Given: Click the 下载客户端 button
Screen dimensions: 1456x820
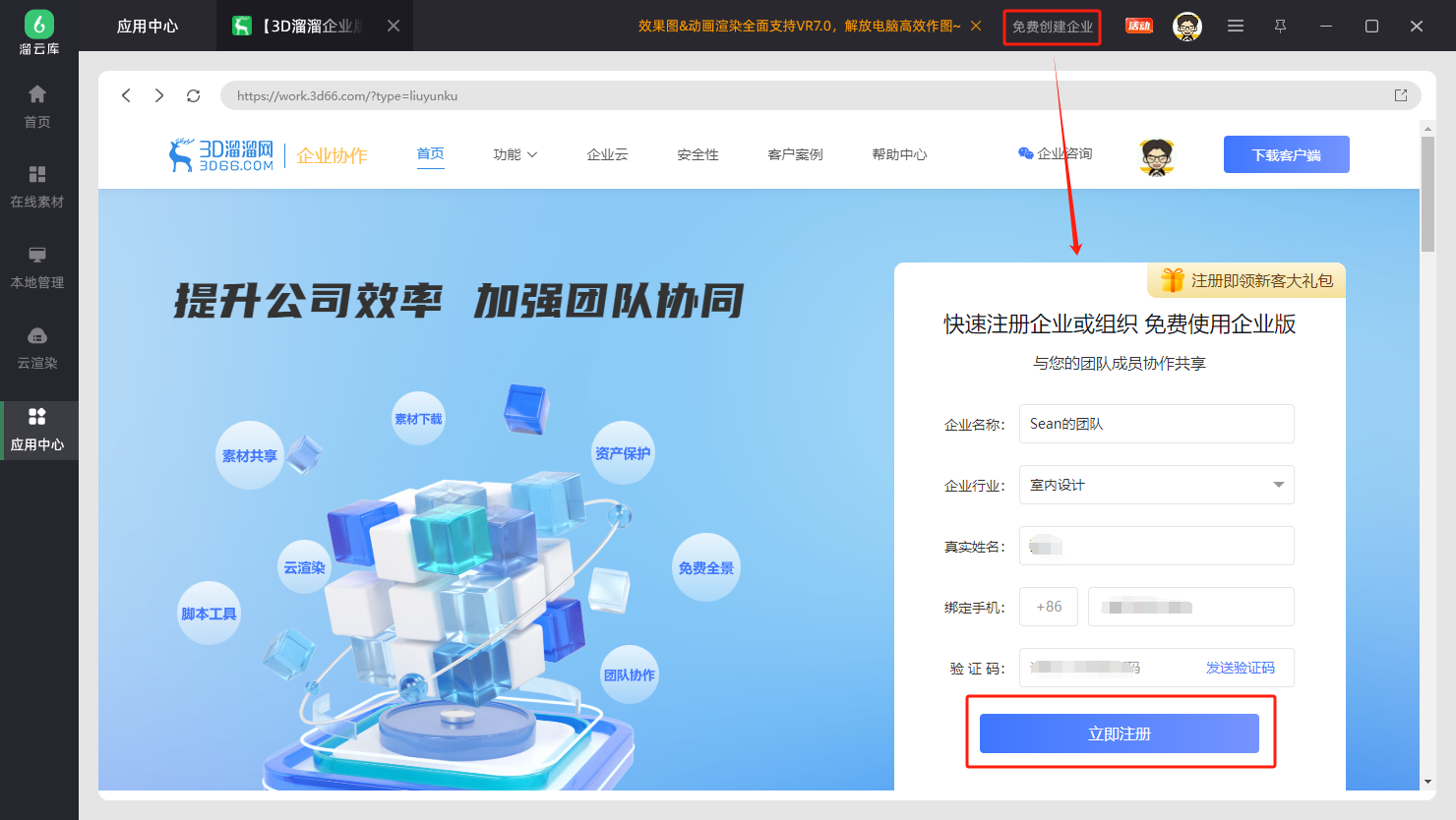Looking at the screenshot, I should [x=1287, y=154].
